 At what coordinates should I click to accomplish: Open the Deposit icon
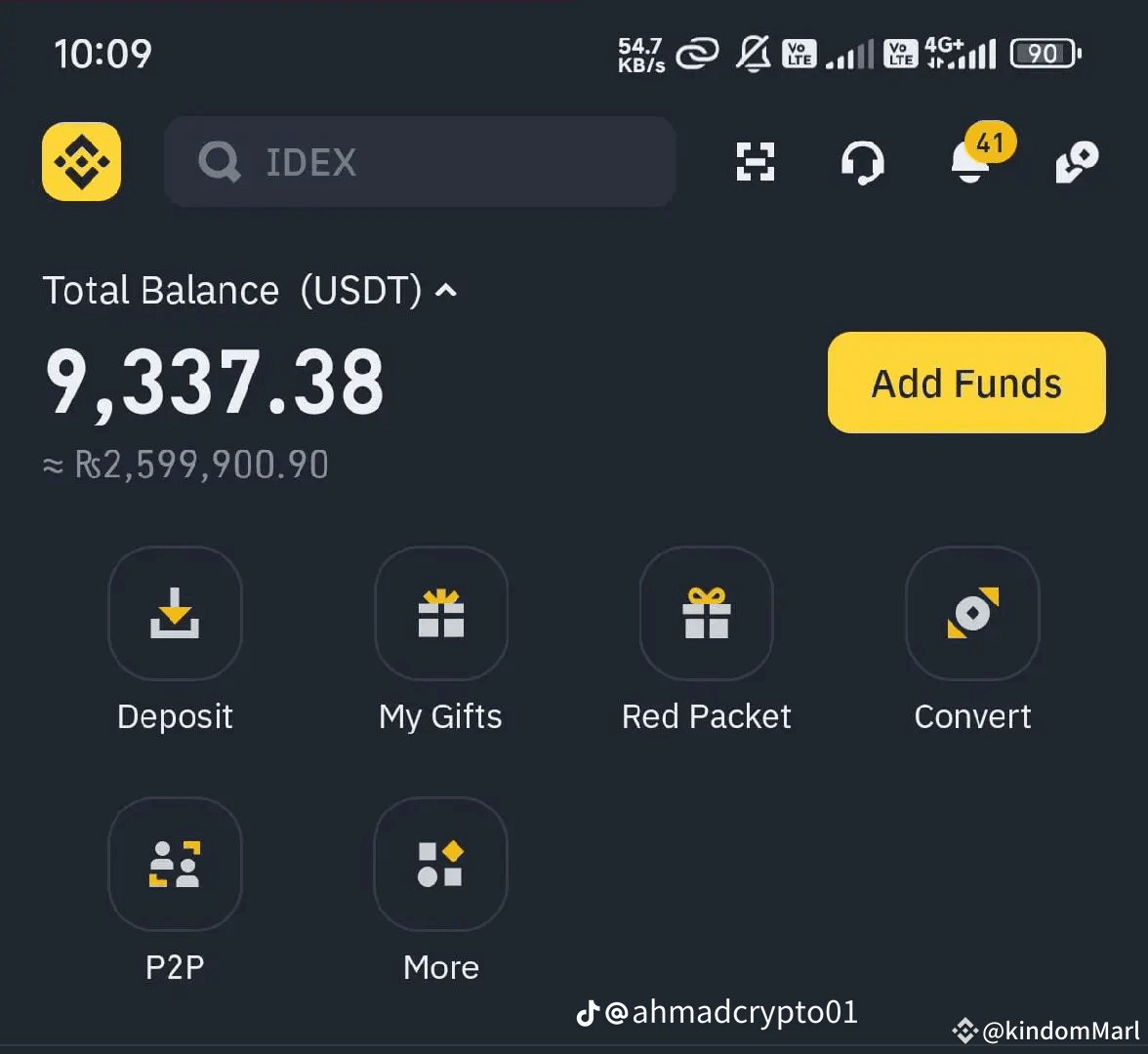175,613
